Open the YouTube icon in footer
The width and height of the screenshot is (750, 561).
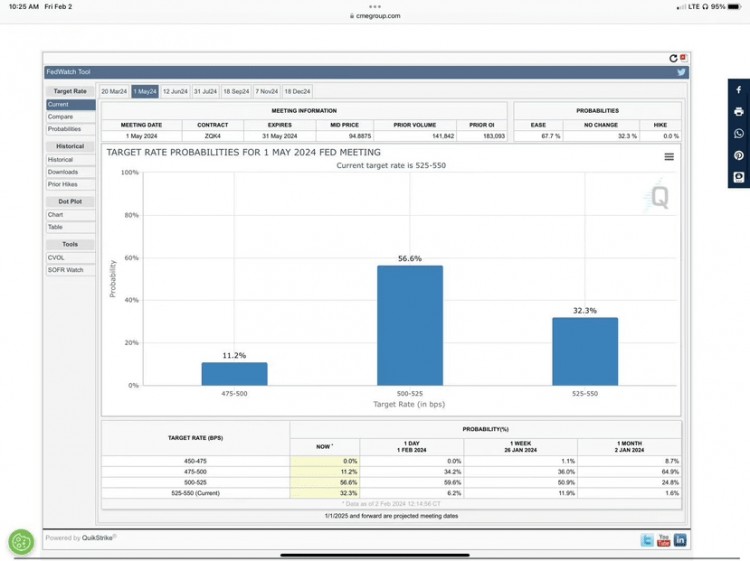coord(663,540)
